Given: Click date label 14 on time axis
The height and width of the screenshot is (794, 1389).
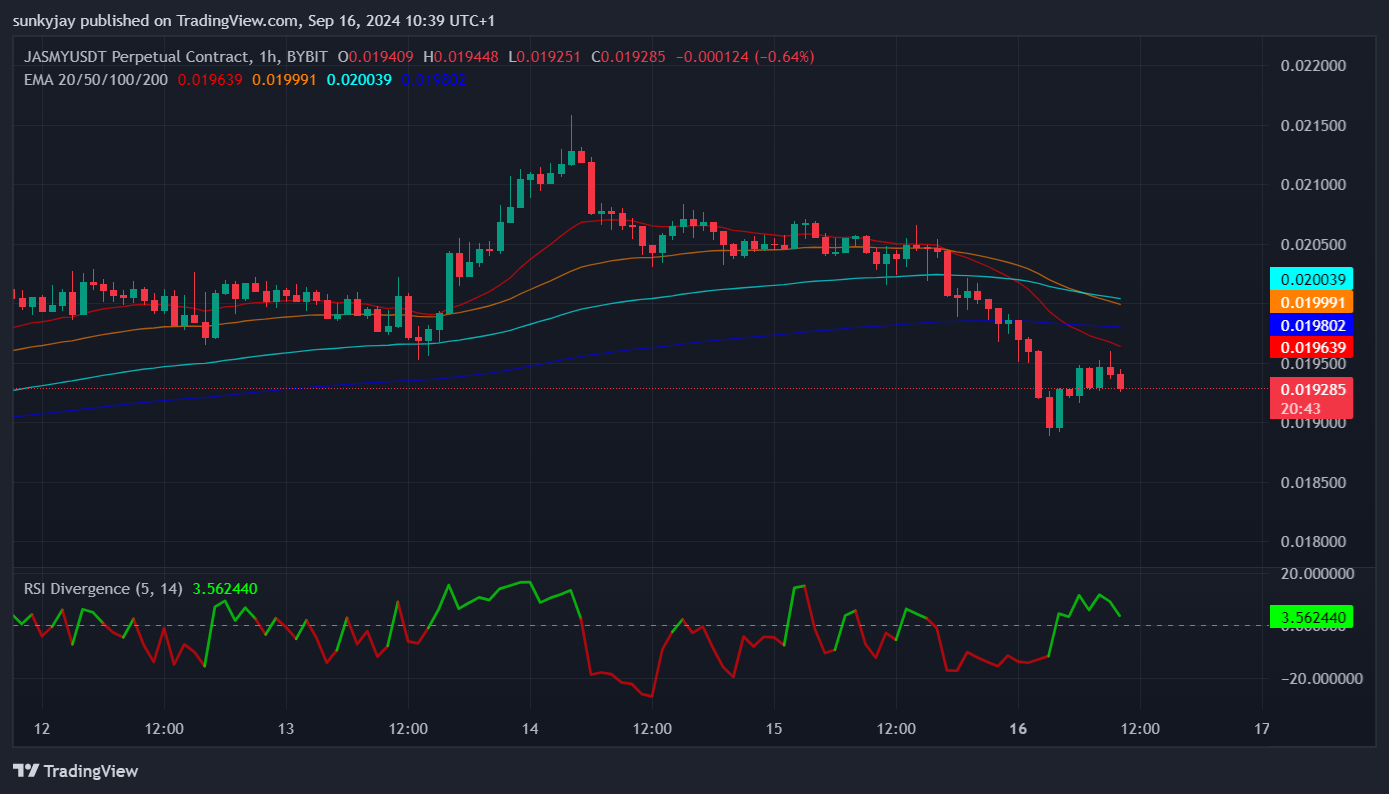Looking at the screenshot, I should [x=530, y=728].
